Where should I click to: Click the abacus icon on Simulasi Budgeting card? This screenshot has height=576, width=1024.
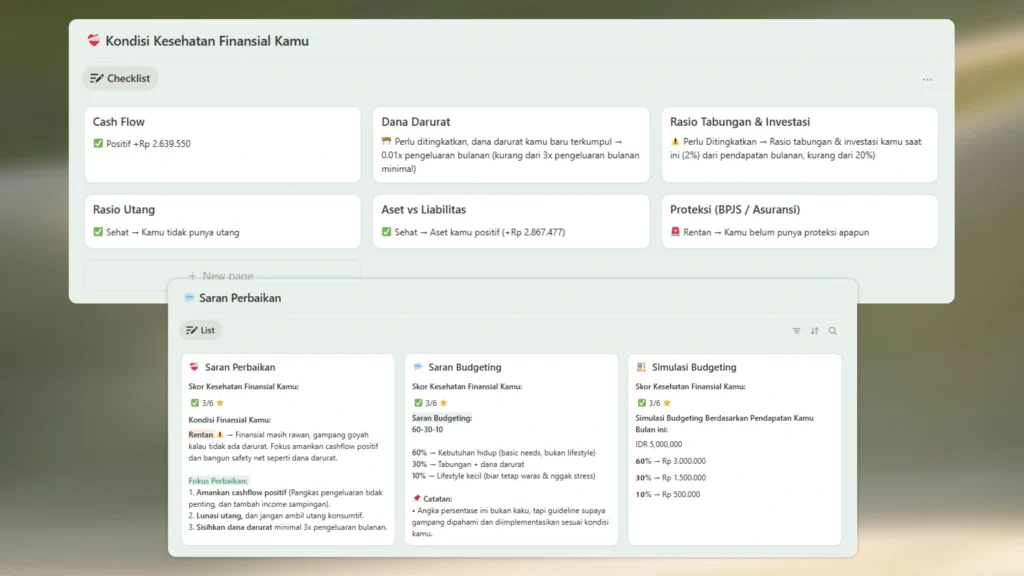641,367
